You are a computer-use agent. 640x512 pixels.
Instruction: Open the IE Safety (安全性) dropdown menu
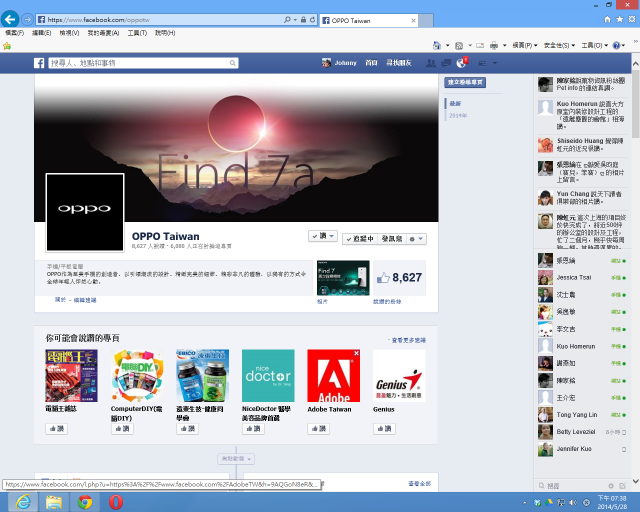559,45
